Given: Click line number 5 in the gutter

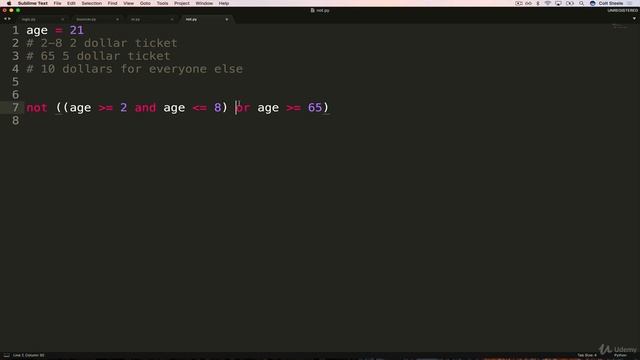Looking at the screenshot, I should coord(16,82).
